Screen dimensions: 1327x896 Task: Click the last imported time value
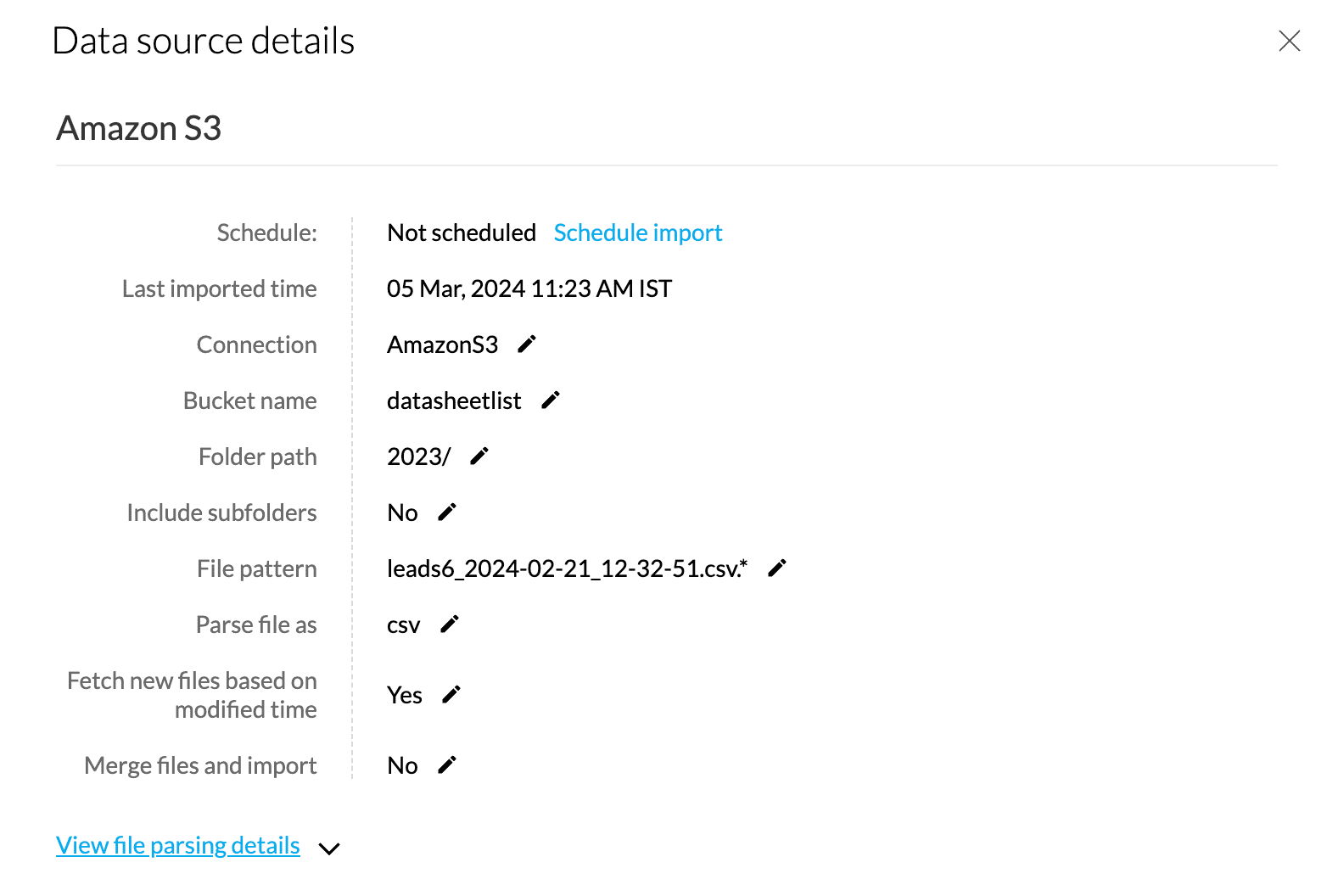(x=529, y=288)
